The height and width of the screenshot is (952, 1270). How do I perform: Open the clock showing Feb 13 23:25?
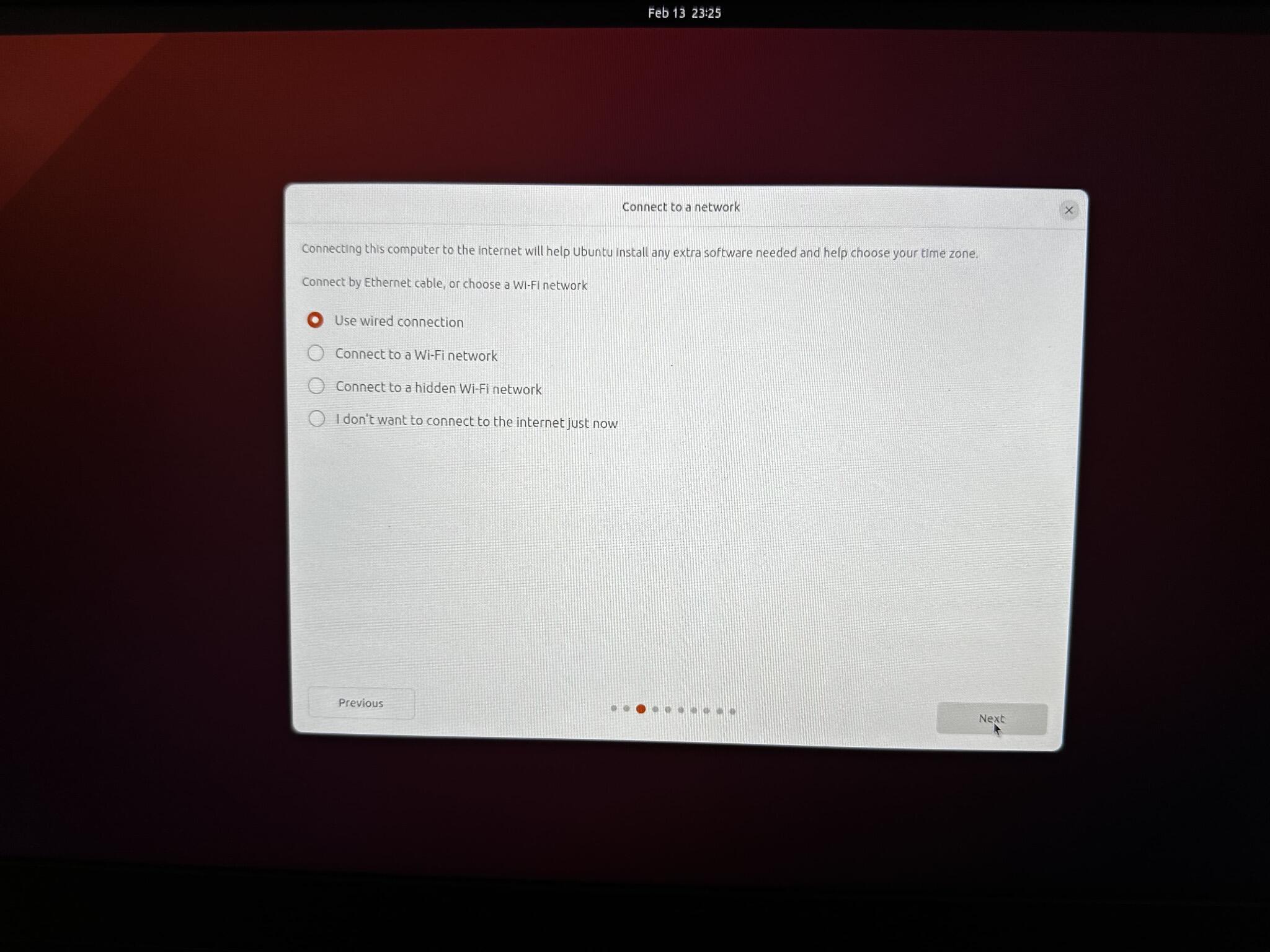685,13
